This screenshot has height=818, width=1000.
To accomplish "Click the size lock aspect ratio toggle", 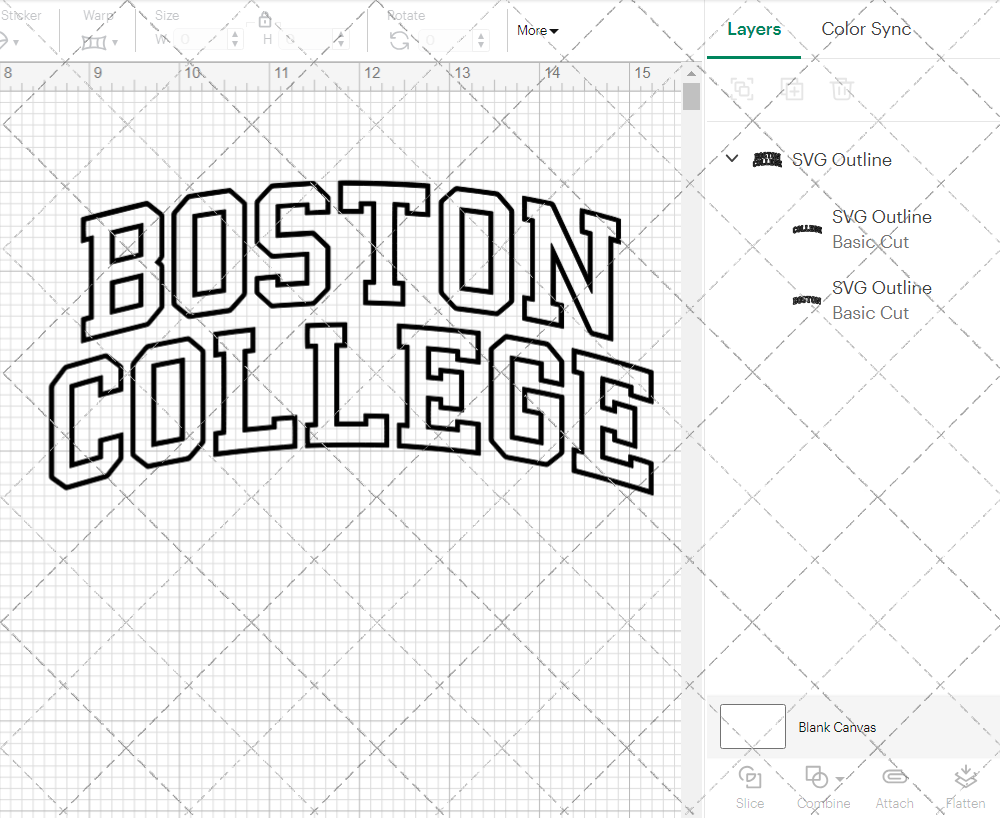I will point(265,19).
